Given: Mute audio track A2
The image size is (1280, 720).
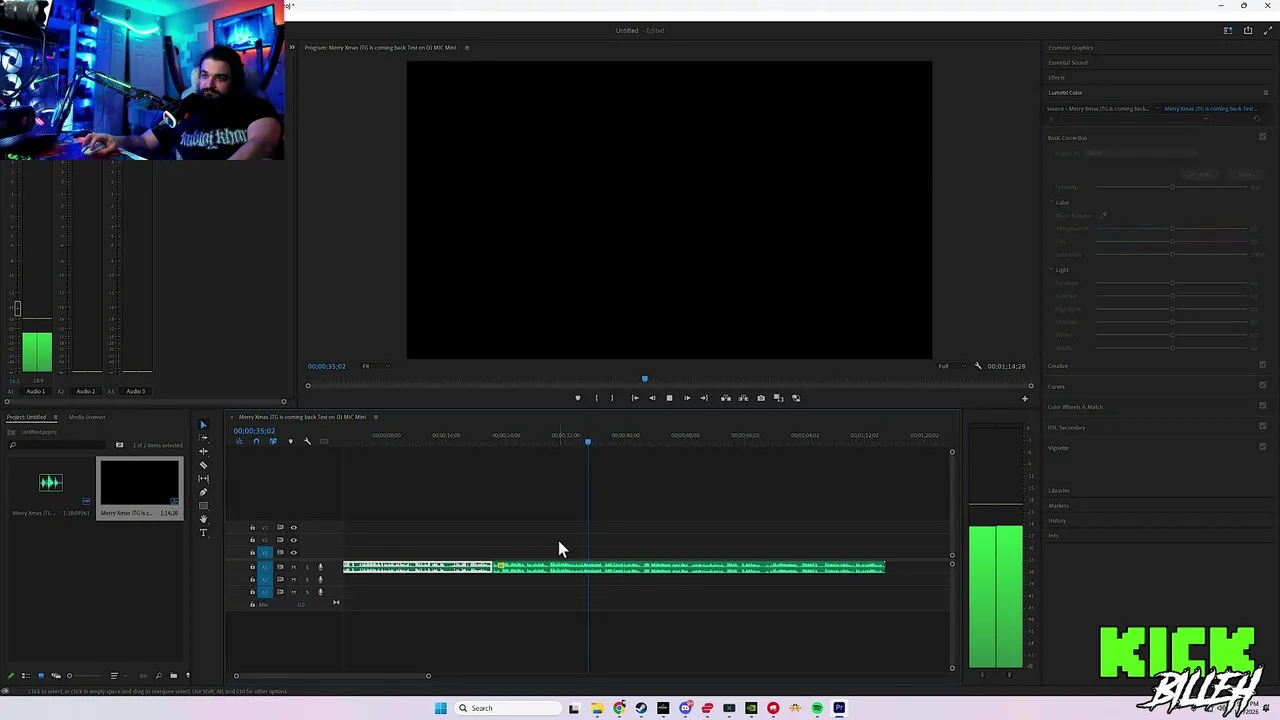Looking at the screenshot, I should 293,579.
